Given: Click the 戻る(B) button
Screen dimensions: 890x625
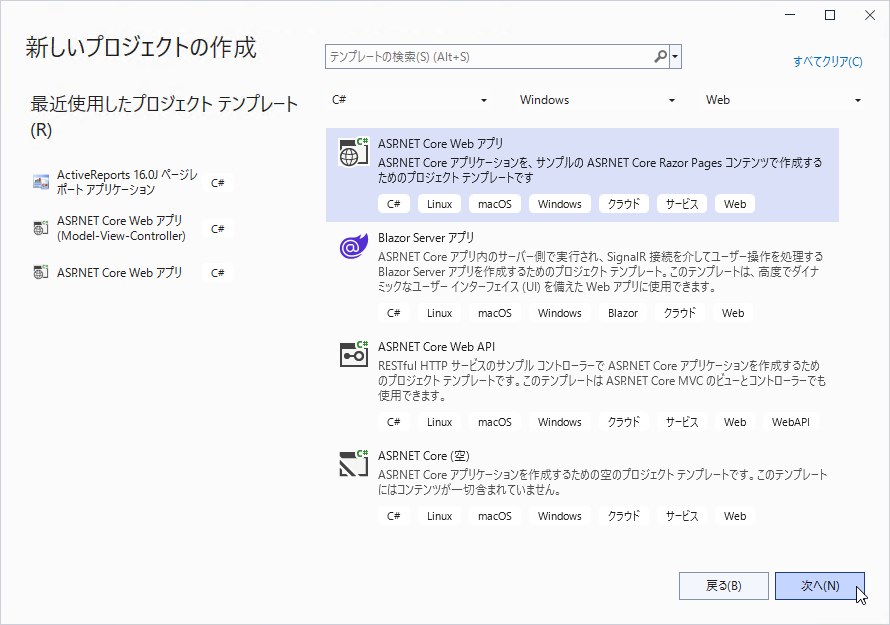Looking at the screenshot, I should click(x=724, y=586).
